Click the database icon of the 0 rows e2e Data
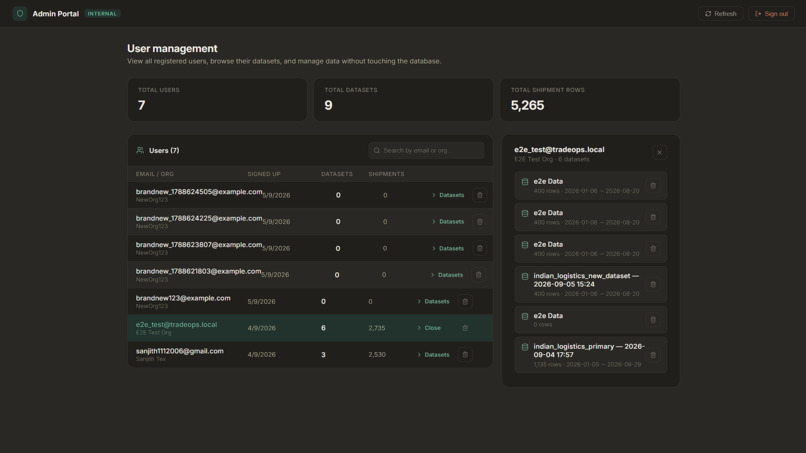 pyautogui.click(x=525, y=316)
